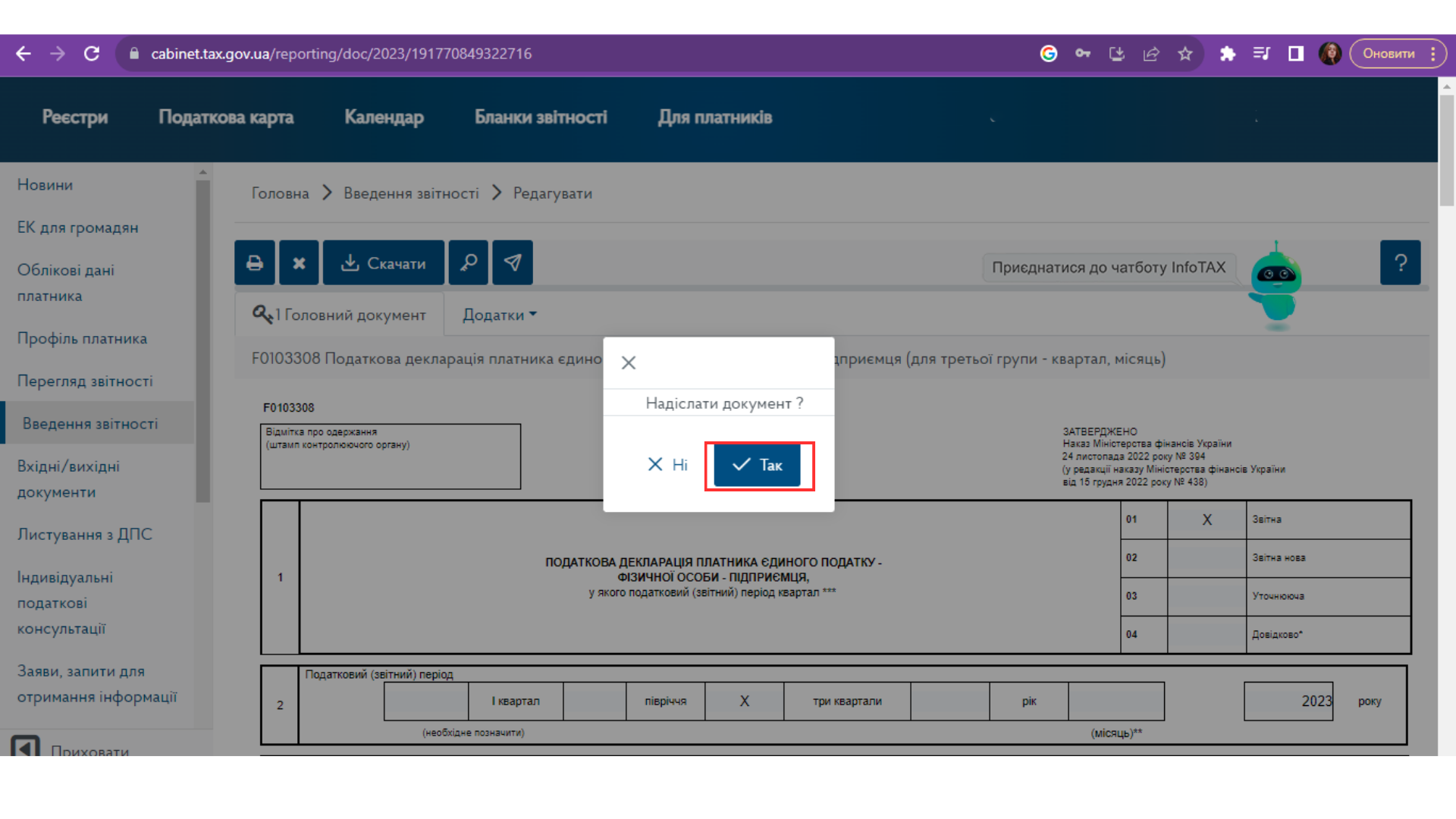Select the Головний документ tab
1456x819 pixels.
(x=339, y=315)
